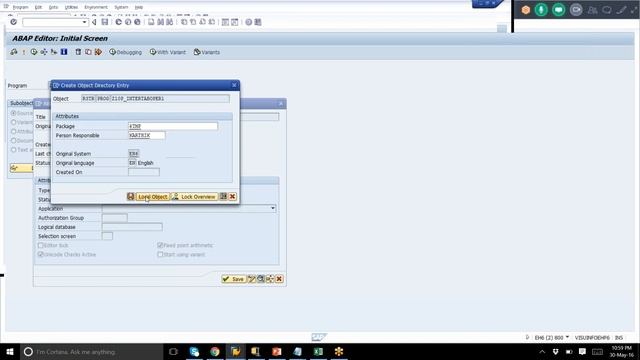Close the Create Object Directory Entry dialog

pyautogui.click(x=234, y=85)
